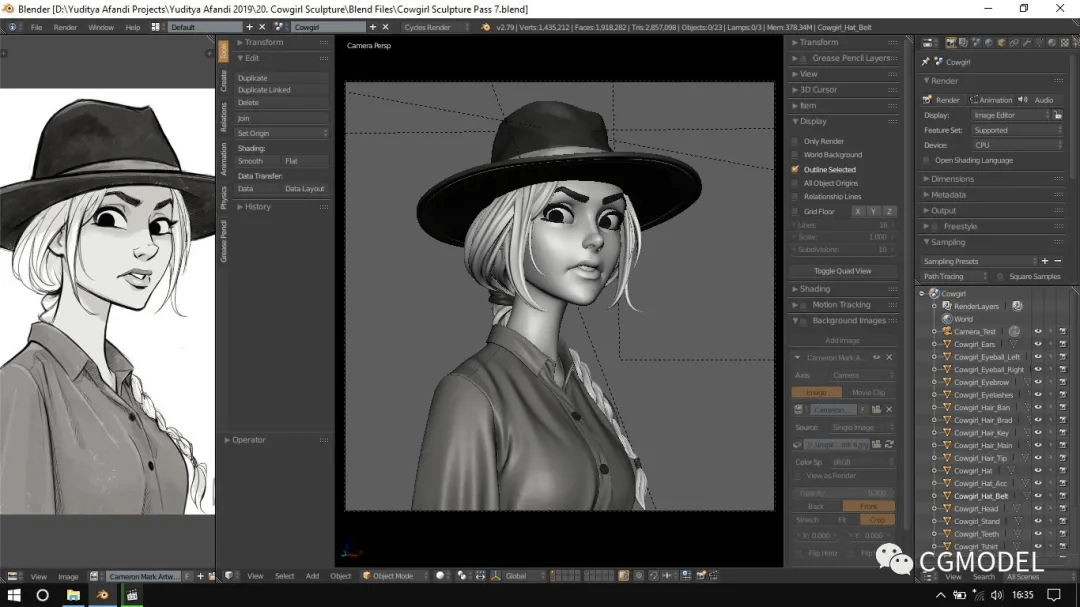Click the Camera_Test object icon in outliner
This screenshot has width=1080, height=607.
coord(947,331)
